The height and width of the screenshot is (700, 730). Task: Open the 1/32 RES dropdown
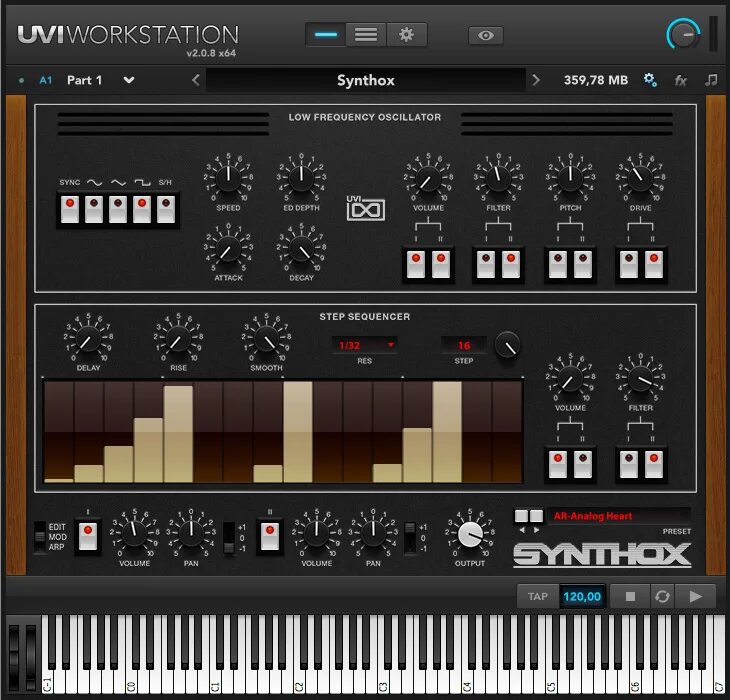pos(365,345)
